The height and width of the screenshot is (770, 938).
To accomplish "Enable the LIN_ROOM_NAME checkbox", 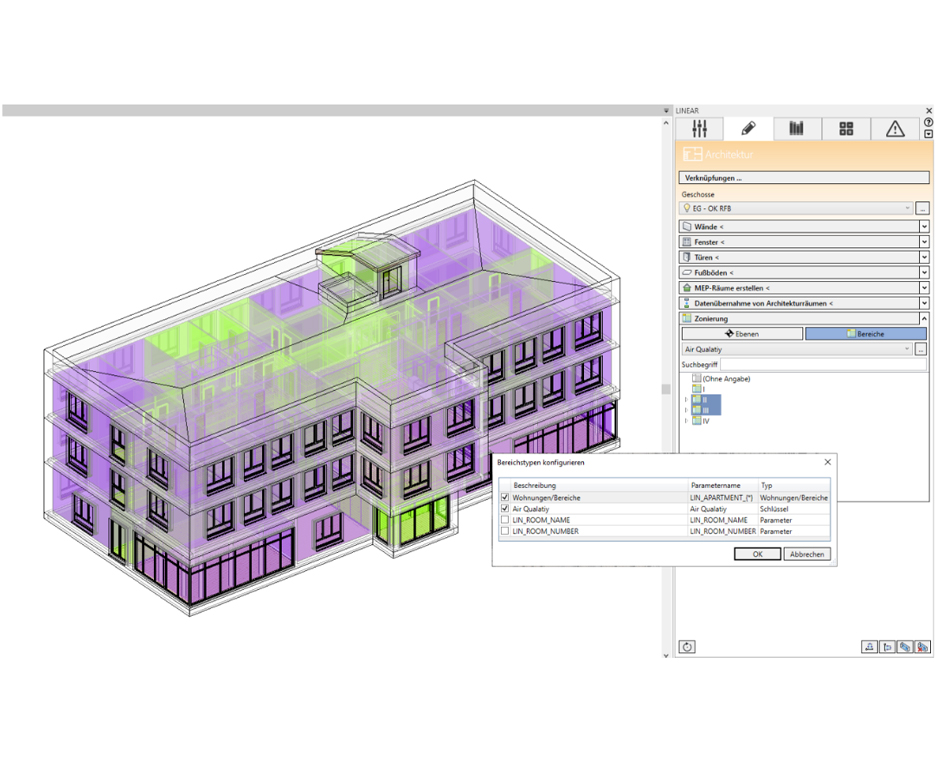I will pyautogui.click(x=505, y=520).
